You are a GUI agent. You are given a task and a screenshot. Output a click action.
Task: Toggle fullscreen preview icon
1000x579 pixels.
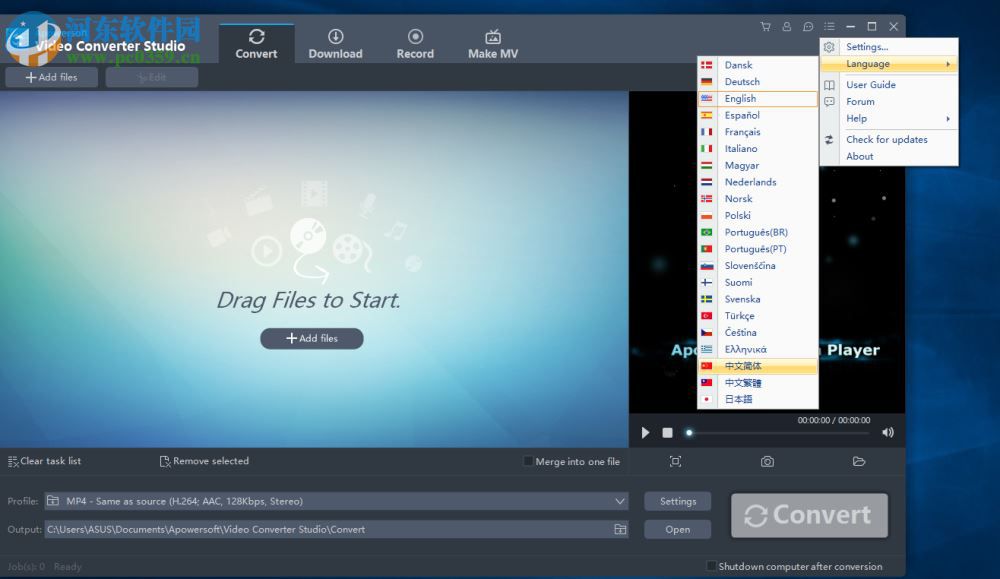(x=675, y=462)
